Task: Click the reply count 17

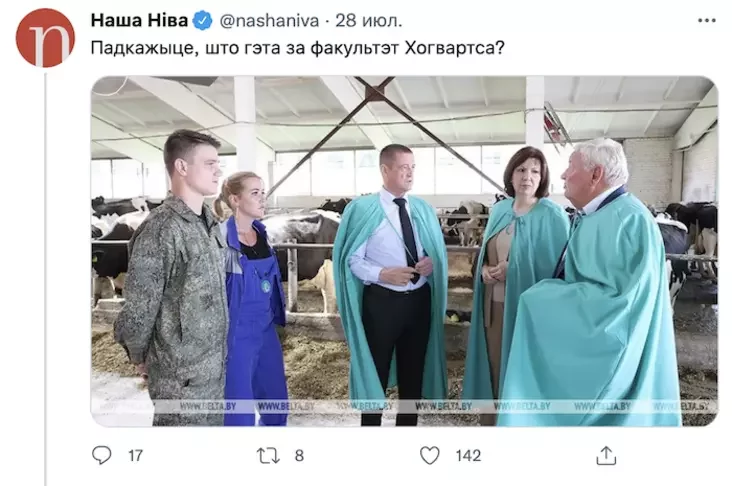Action: pyautogui.click(x=135, y=456)
